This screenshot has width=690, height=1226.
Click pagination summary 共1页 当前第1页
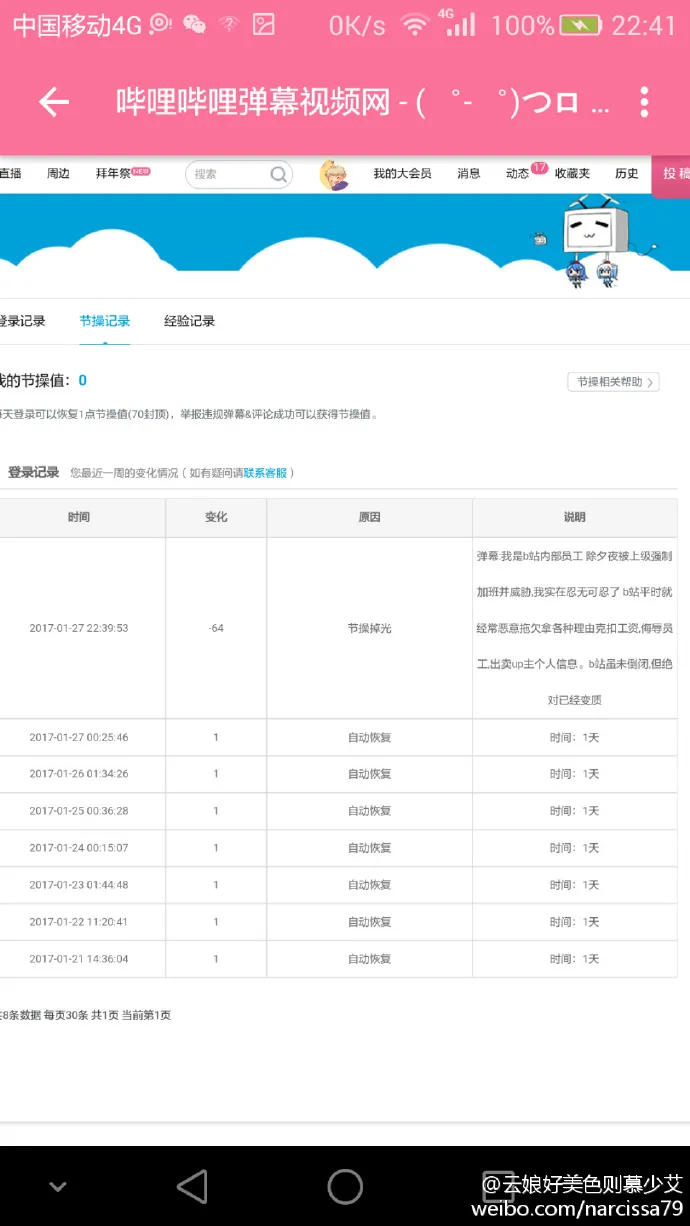131,1015
